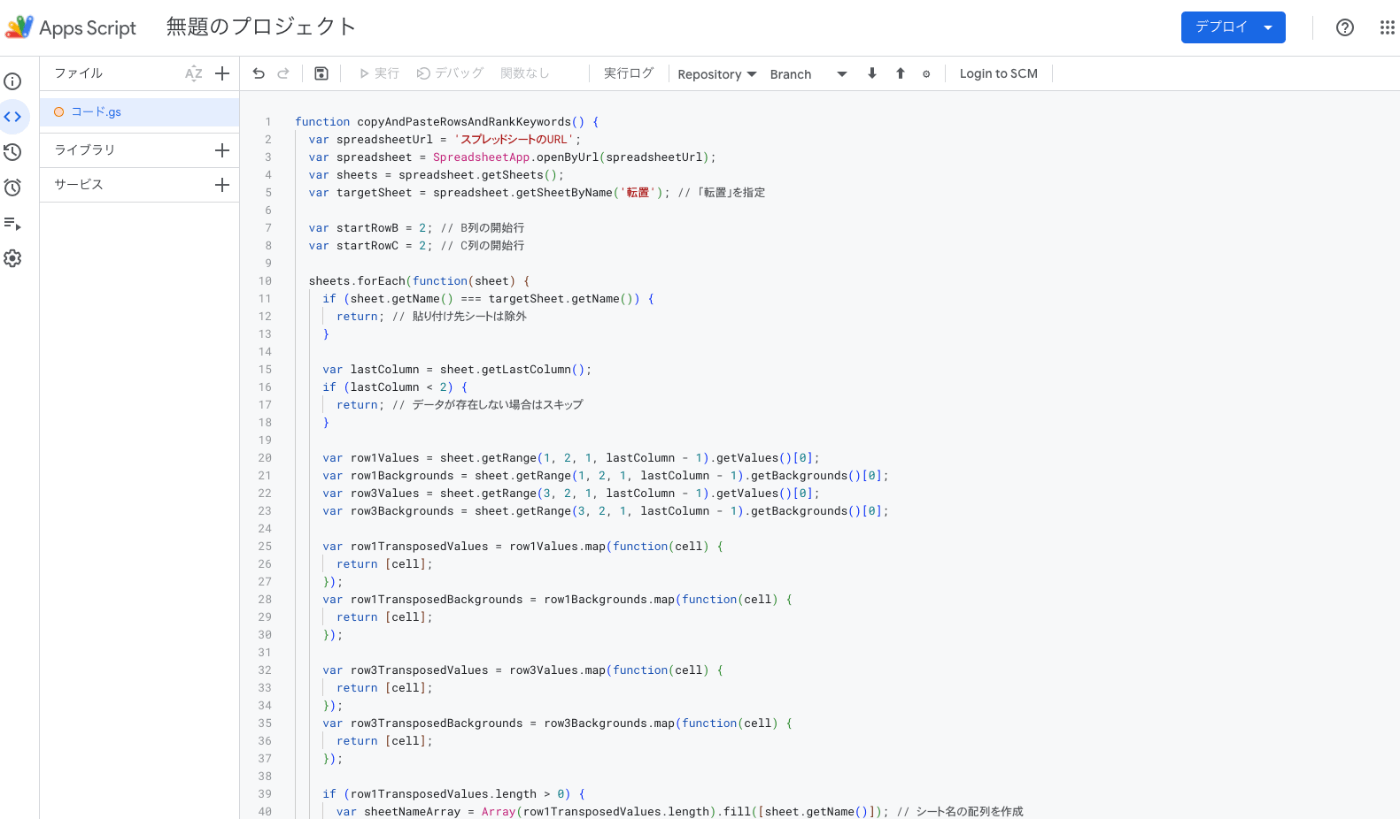Click the ファイル section header
The image size is (1400, 819).
tap(78, 73)
